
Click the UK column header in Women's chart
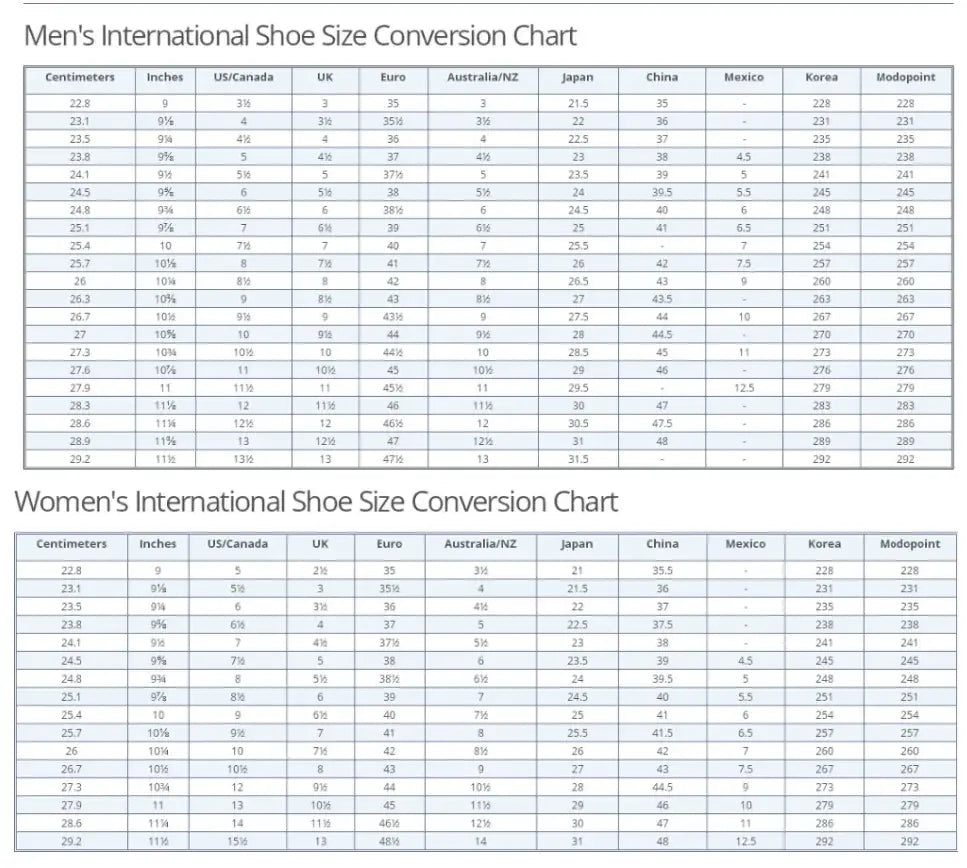[x=320, y=545]
